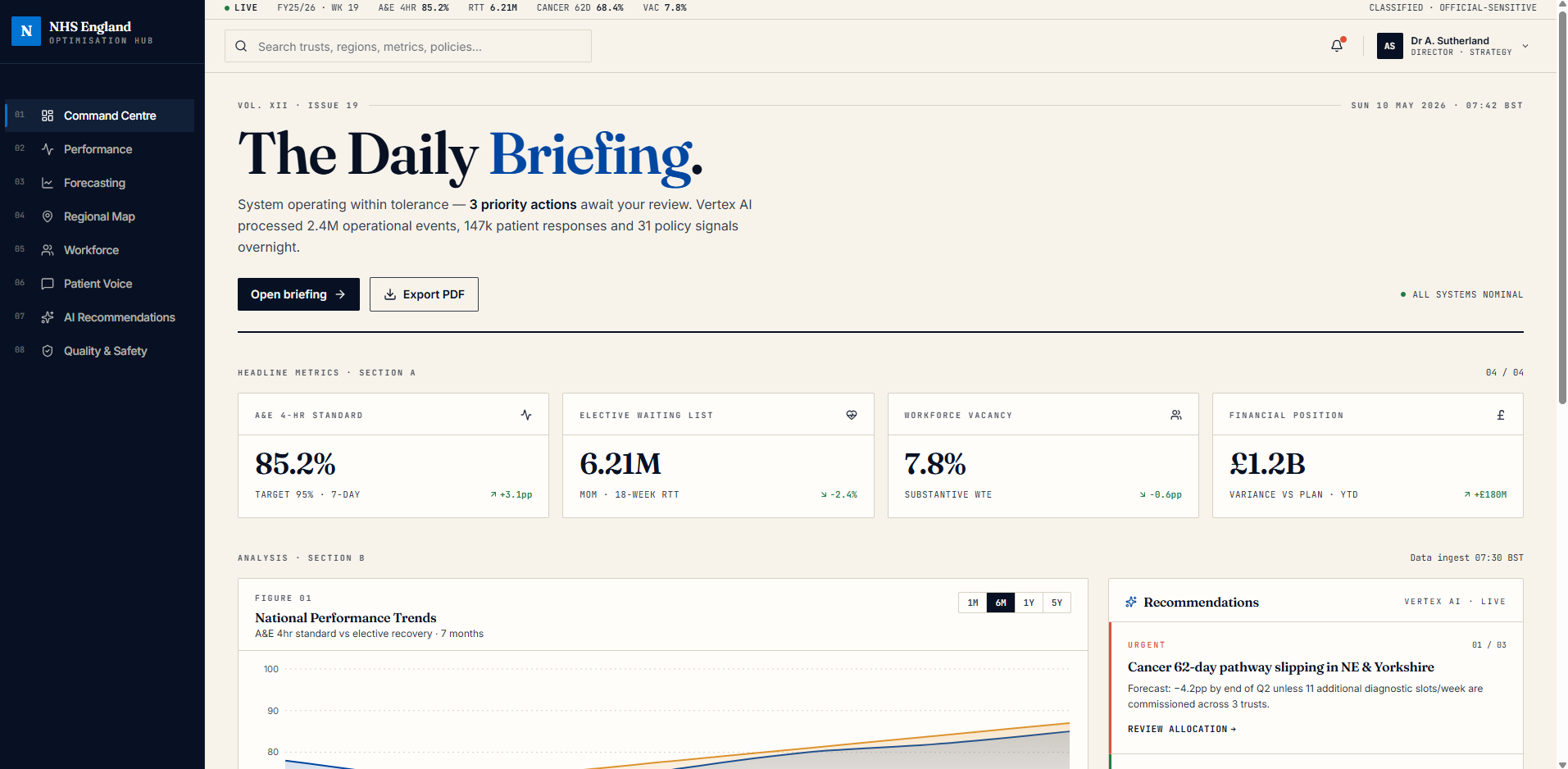Screen dimensions: 1568x769
Task: Select the 6M chart range
Action: 1001,603
